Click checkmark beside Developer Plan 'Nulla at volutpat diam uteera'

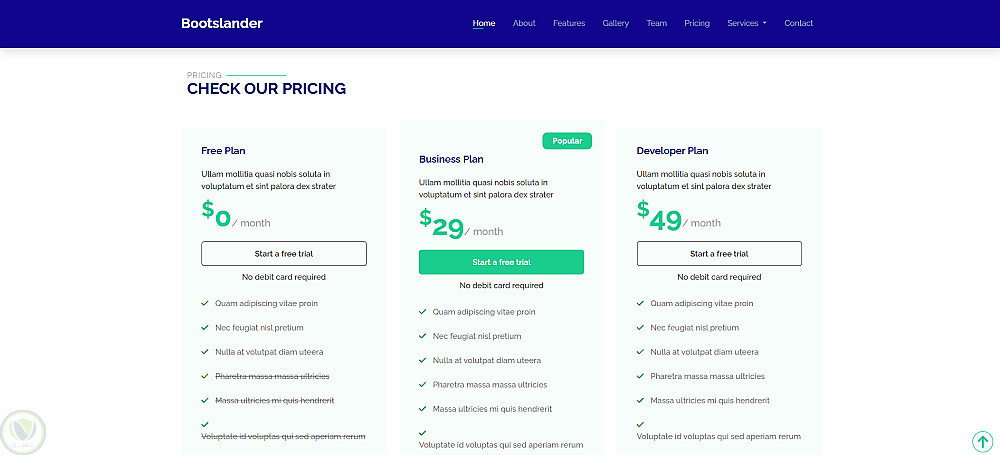click(640, 352)
